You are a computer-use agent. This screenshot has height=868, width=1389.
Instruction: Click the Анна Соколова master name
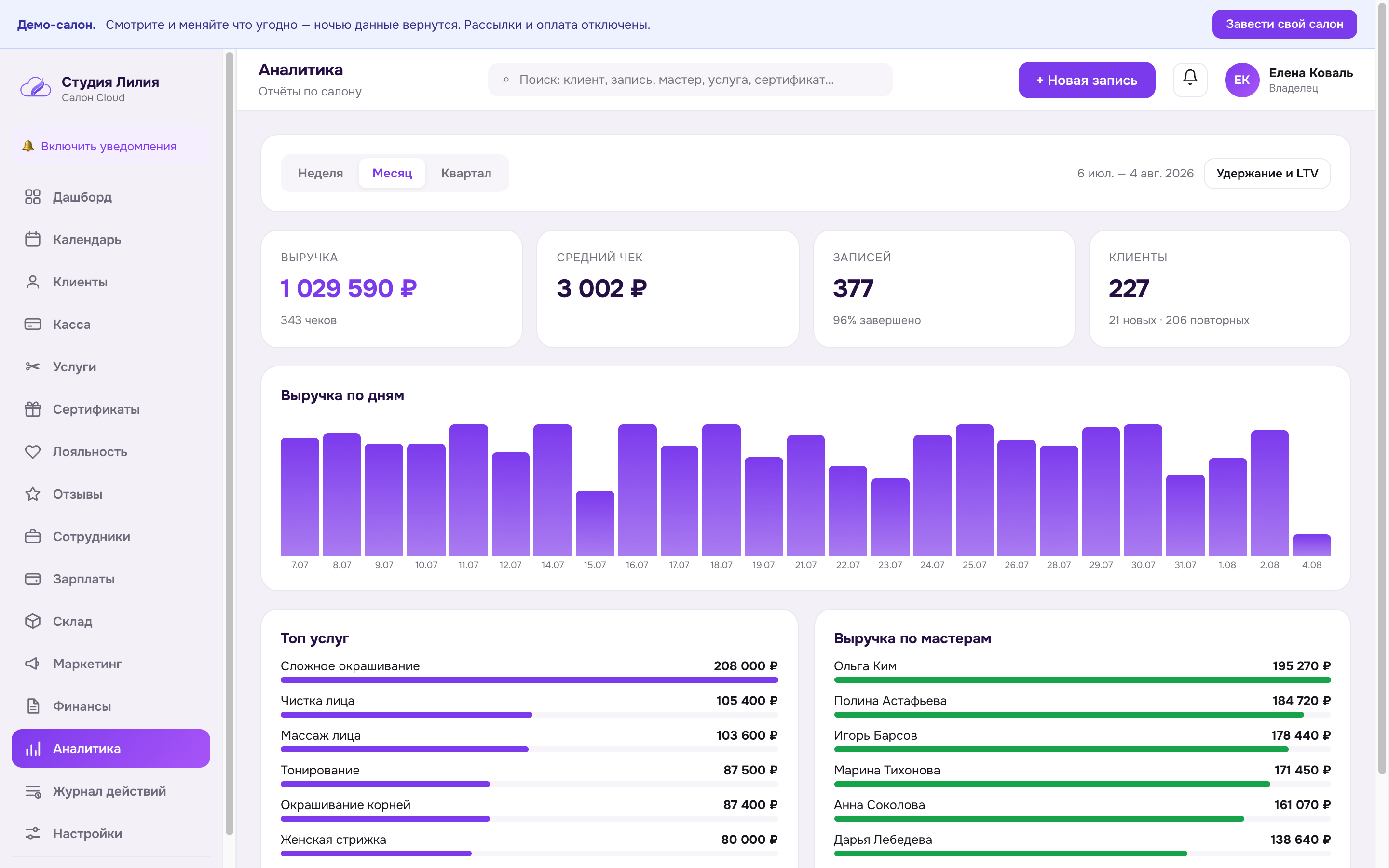879,805
